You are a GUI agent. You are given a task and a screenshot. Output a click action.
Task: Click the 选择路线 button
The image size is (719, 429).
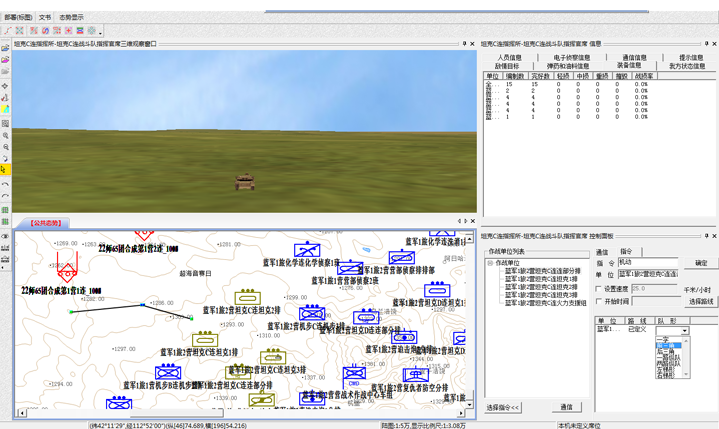[700, 301]
